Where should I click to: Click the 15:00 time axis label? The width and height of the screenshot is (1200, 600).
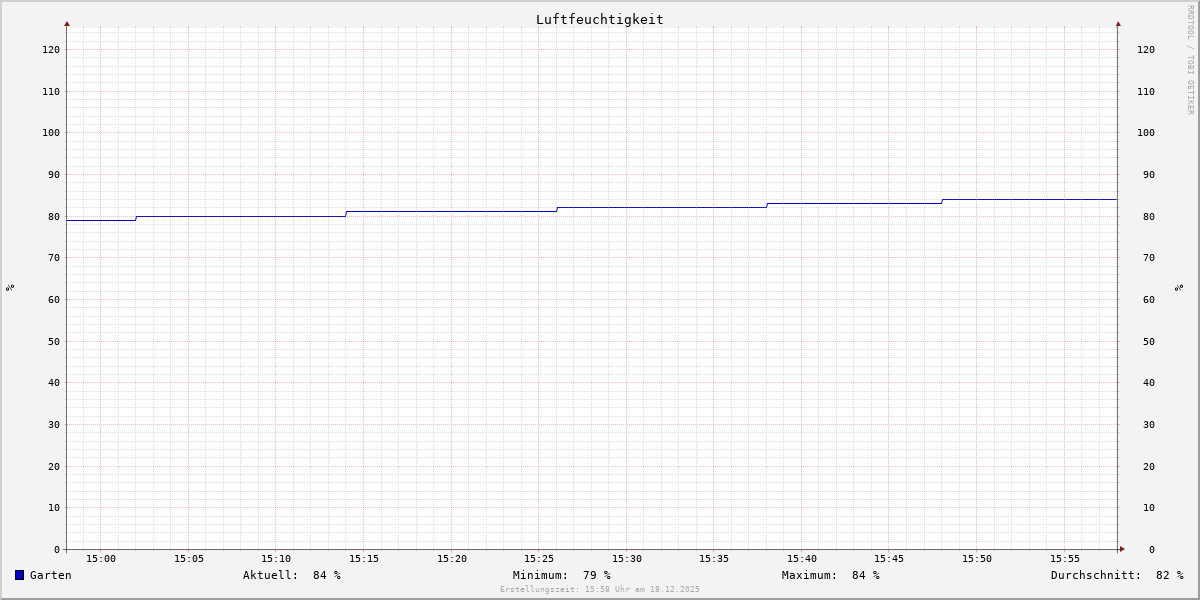click(x=101, y=559)
